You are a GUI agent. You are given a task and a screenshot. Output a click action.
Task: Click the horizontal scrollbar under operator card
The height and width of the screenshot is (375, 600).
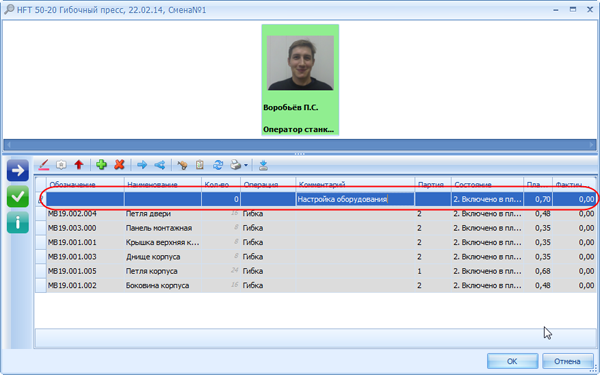[300, 145]
